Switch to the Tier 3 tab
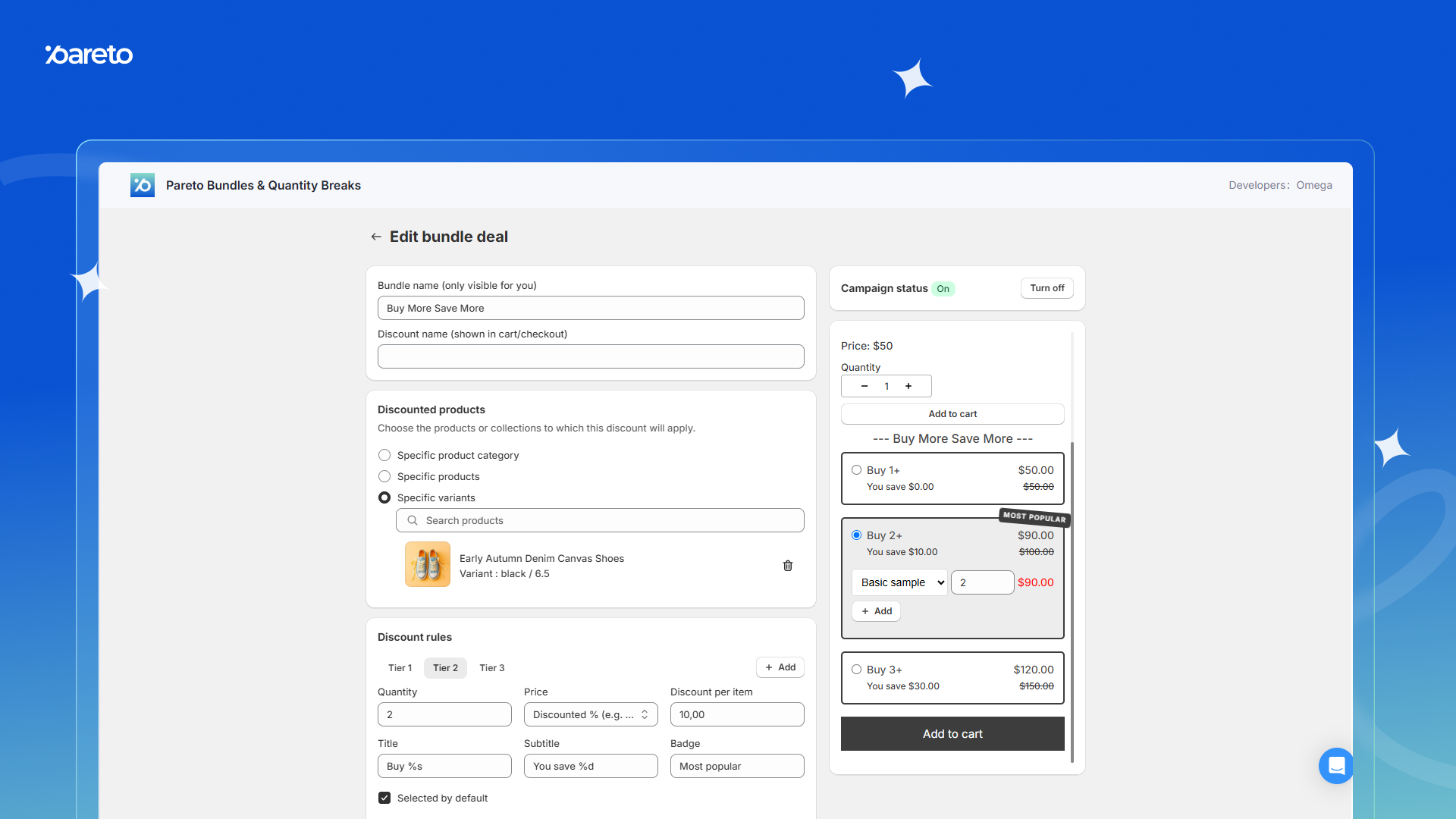This screenshot has height=819, width=1456. [x=491, y=668]
